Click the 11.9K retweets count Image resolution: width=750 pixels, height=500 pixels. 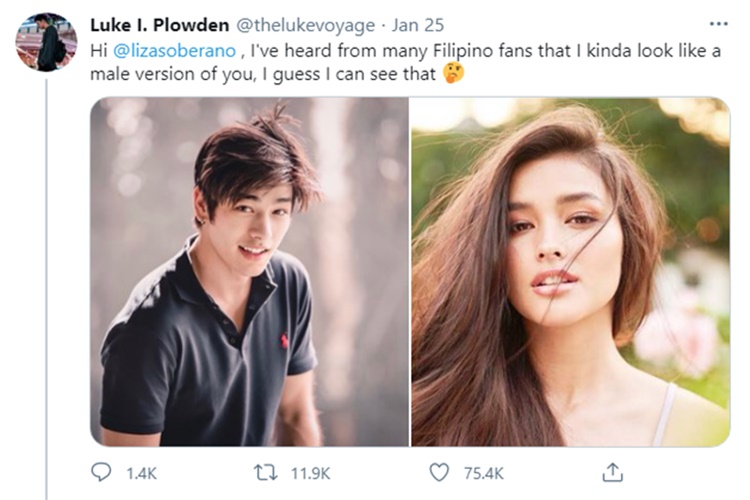(x=311, y=471)
